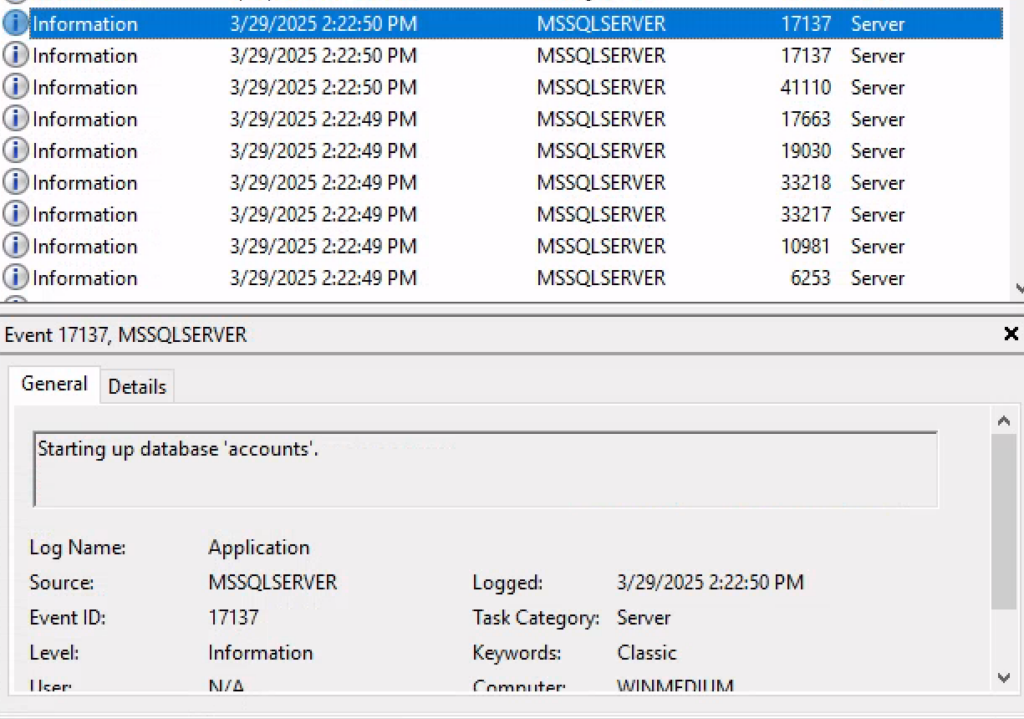Screen dimensions: 1024x719
Task: Click MSSQLSERVER source in the 6253 row
Action: click(x=600, y=278)
